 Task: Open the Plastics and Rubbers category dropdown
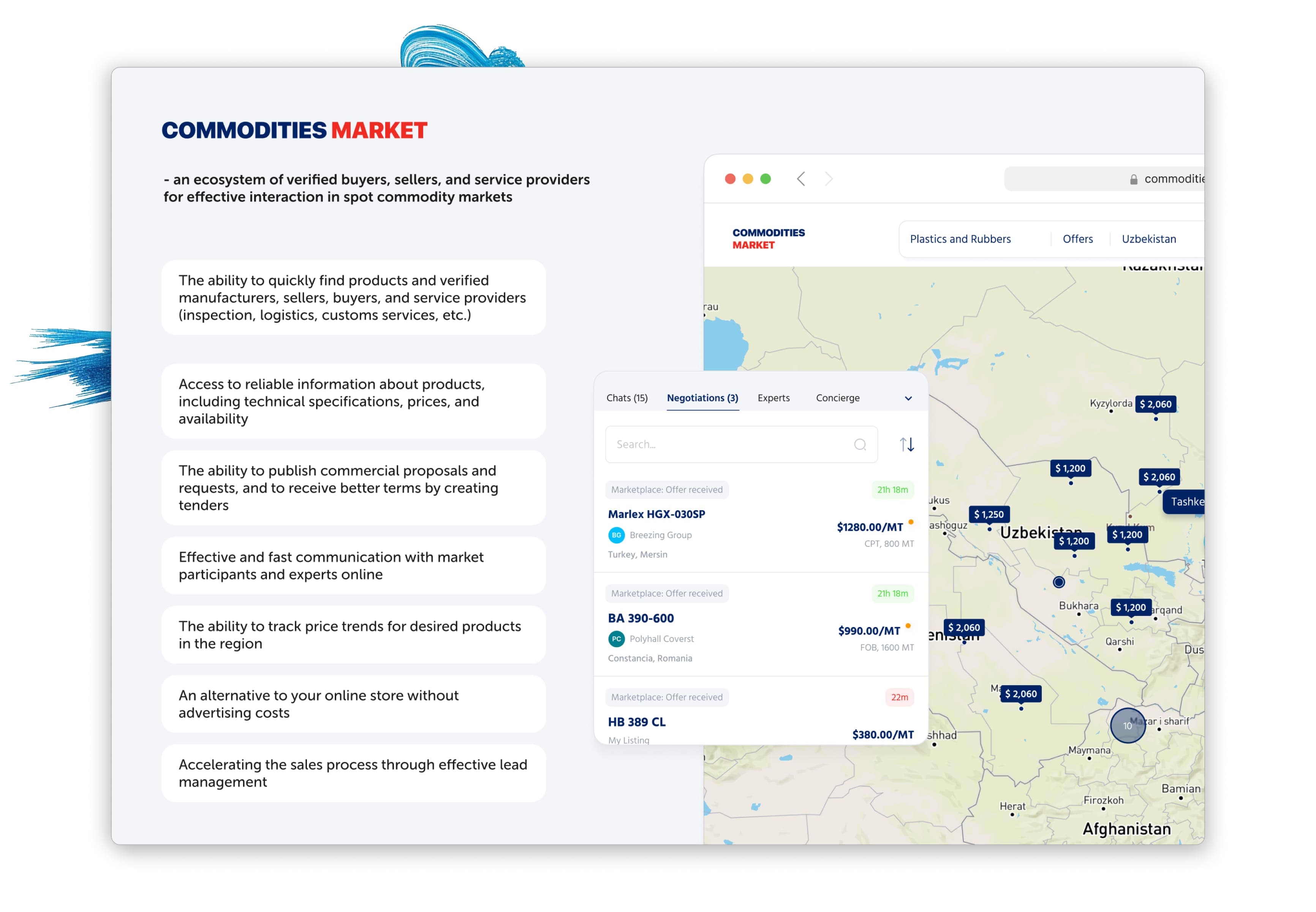pos(960,239)
